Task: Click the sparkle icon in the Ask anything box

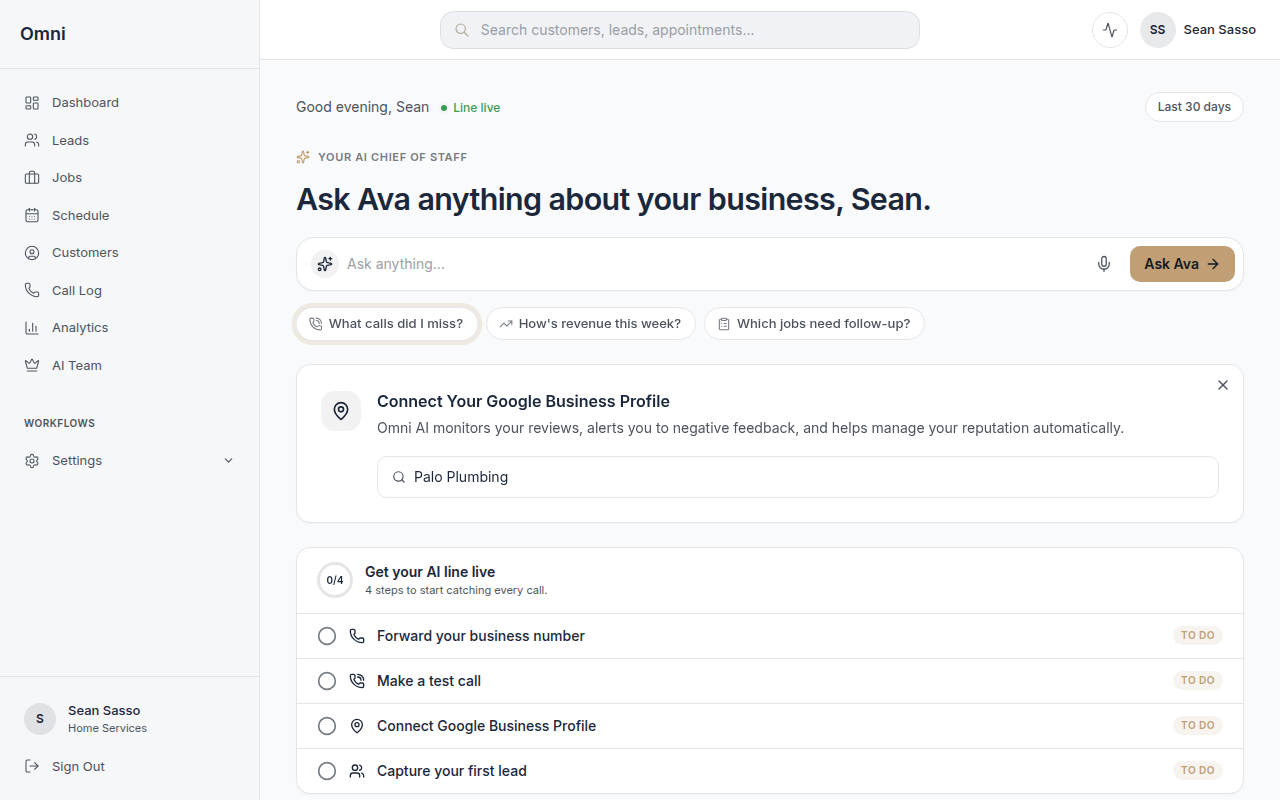Action: (325, 264)
